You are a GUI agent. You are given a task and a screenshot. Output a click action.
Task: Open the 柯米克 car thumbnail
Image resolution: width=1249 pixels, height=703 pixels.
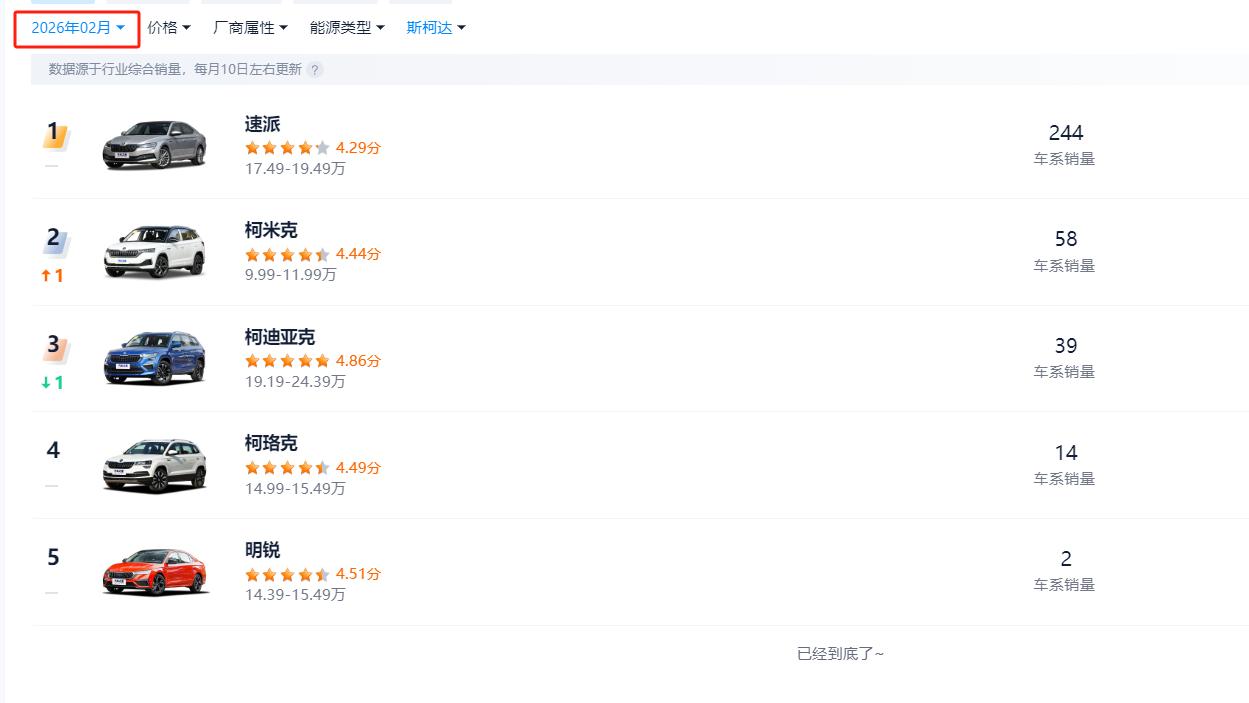pyautogui.click(x=154, y=251)
